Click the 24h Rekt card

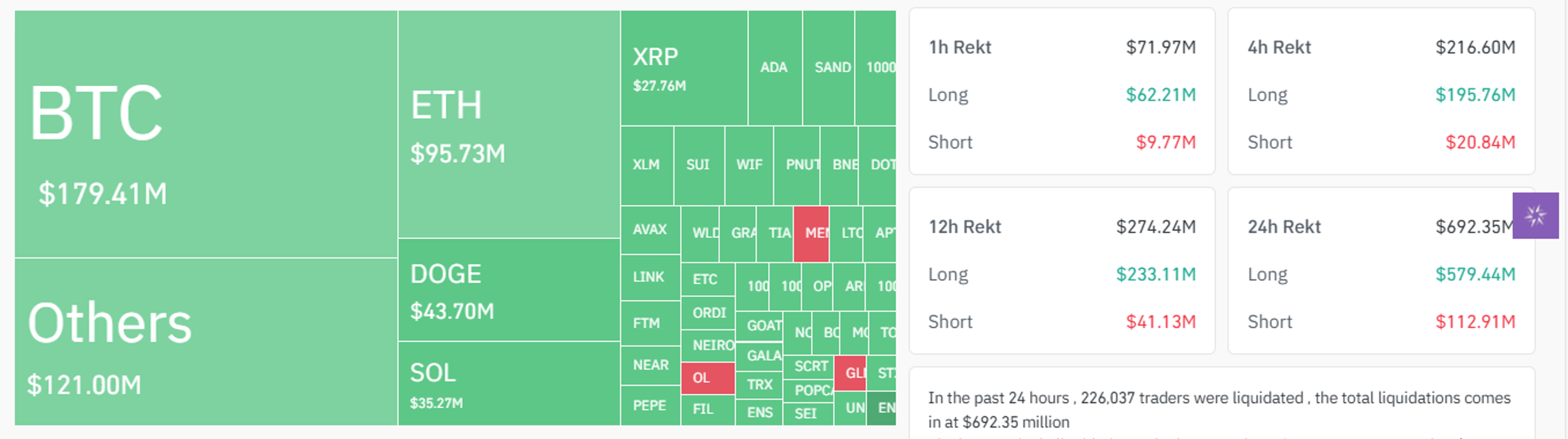pos(1381,270)
